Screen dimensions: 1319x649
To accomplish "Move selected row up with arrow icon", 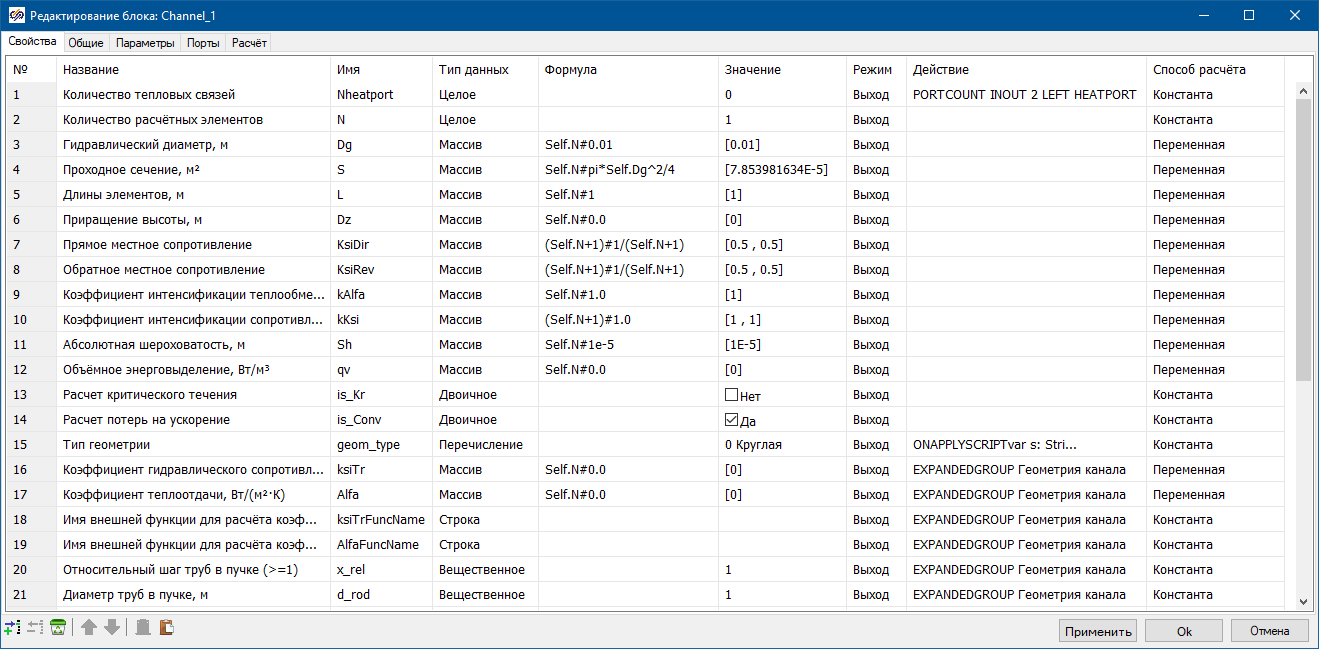I will pyautogui.click(x=89, y=628).
